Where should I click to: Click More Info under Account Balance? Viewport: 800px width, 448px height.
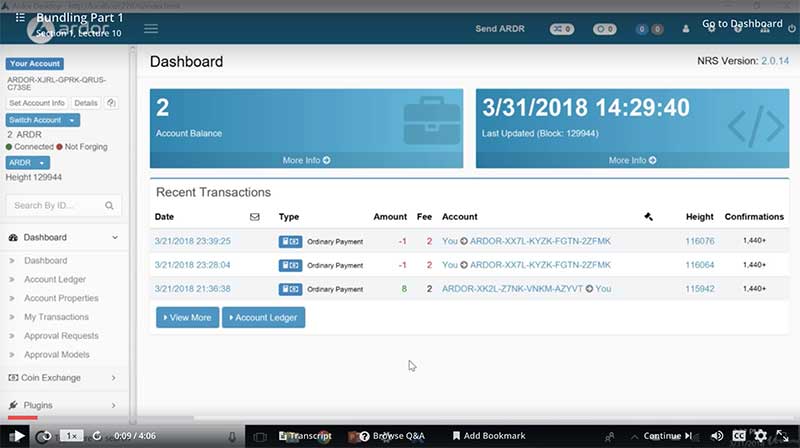tap(306, 160)
